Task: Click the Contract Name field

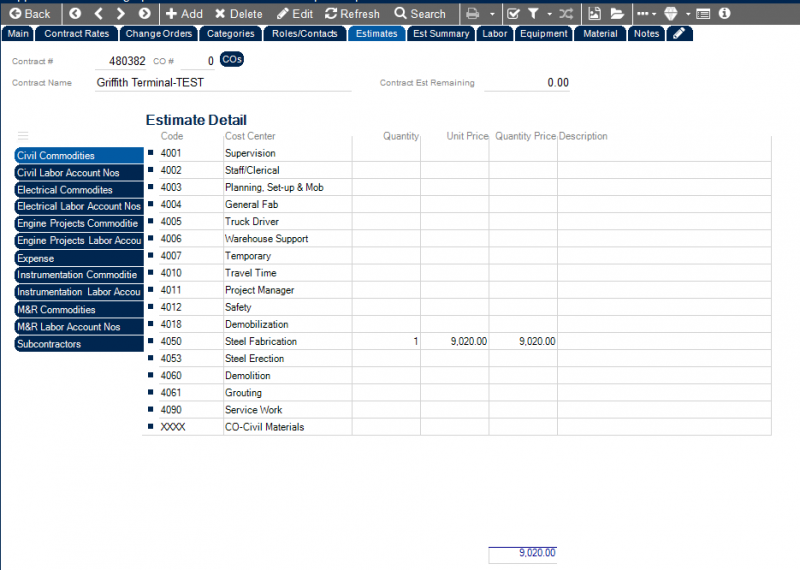Action: click(223, 83)
